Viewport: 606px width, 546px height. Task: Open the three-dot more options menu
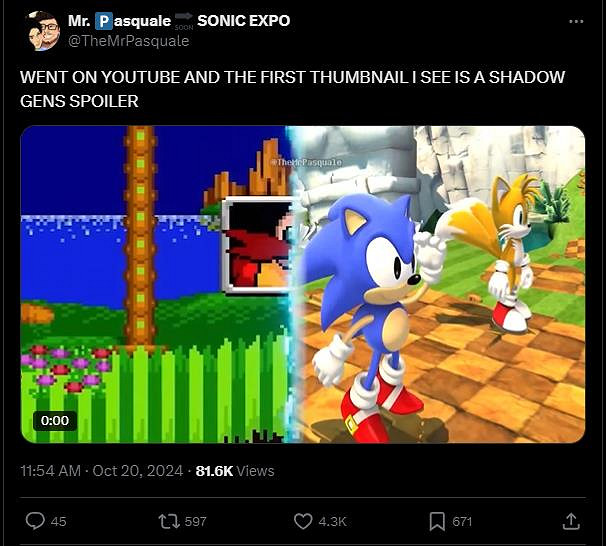(x=575, y=21)
